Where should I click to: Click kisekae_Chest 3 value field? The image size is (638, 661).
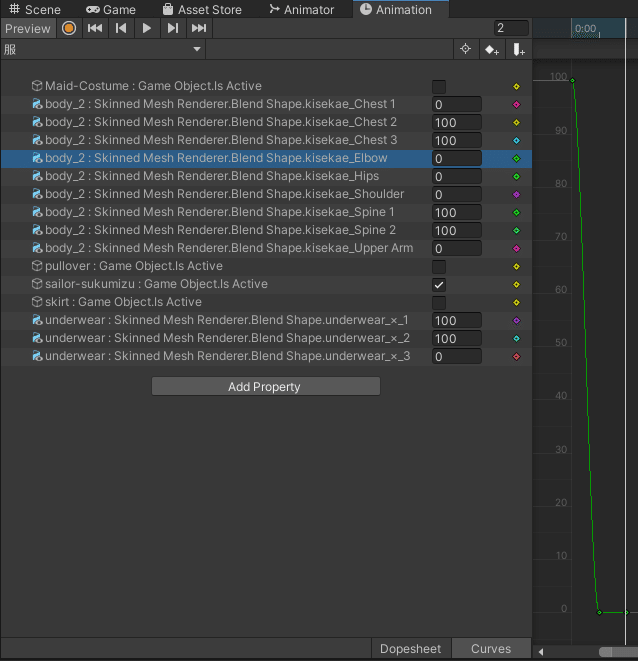pyautogui.click(x=457, y=140)
